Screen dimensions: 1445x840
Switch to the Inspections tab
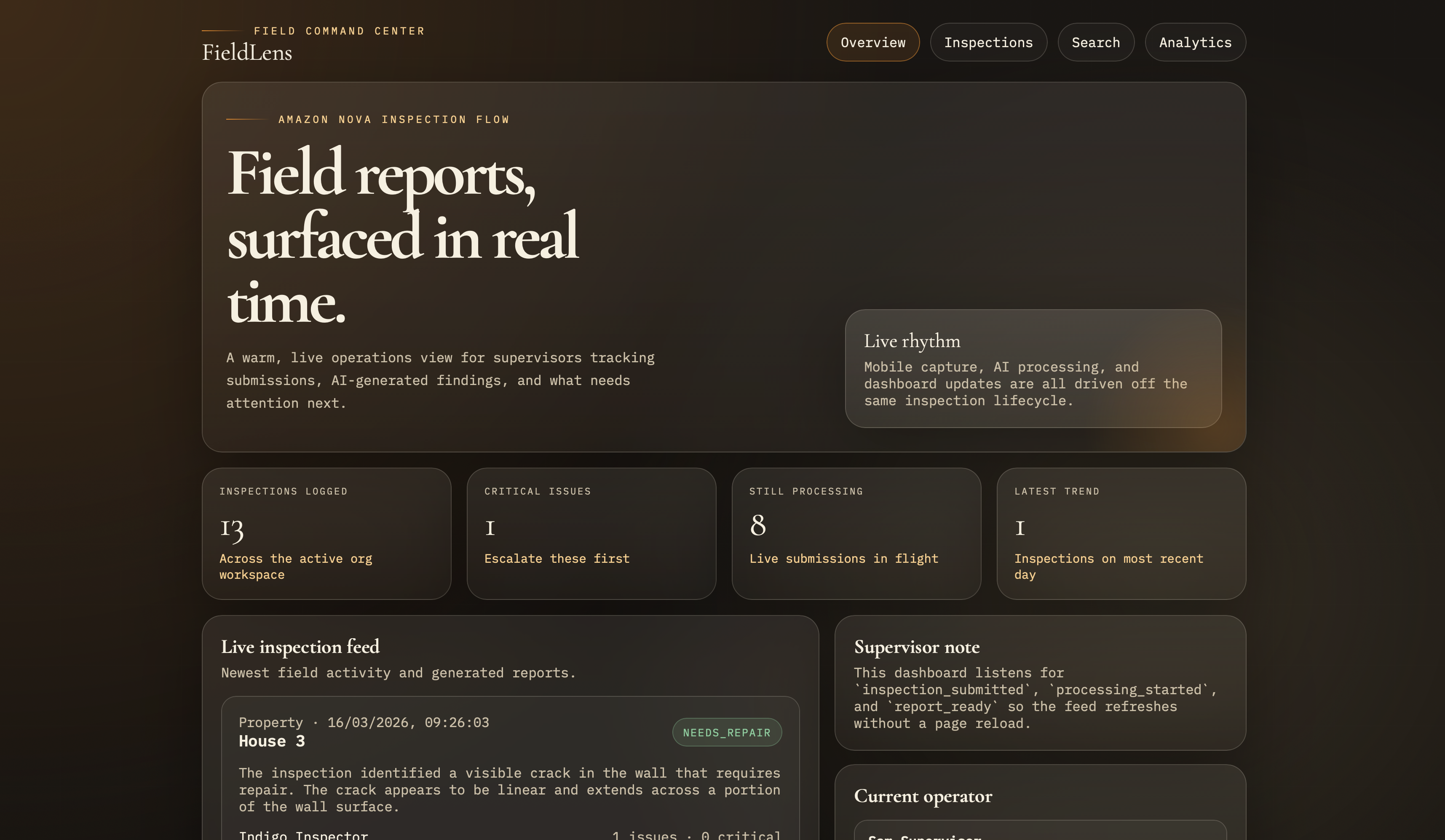pos(988,43)
